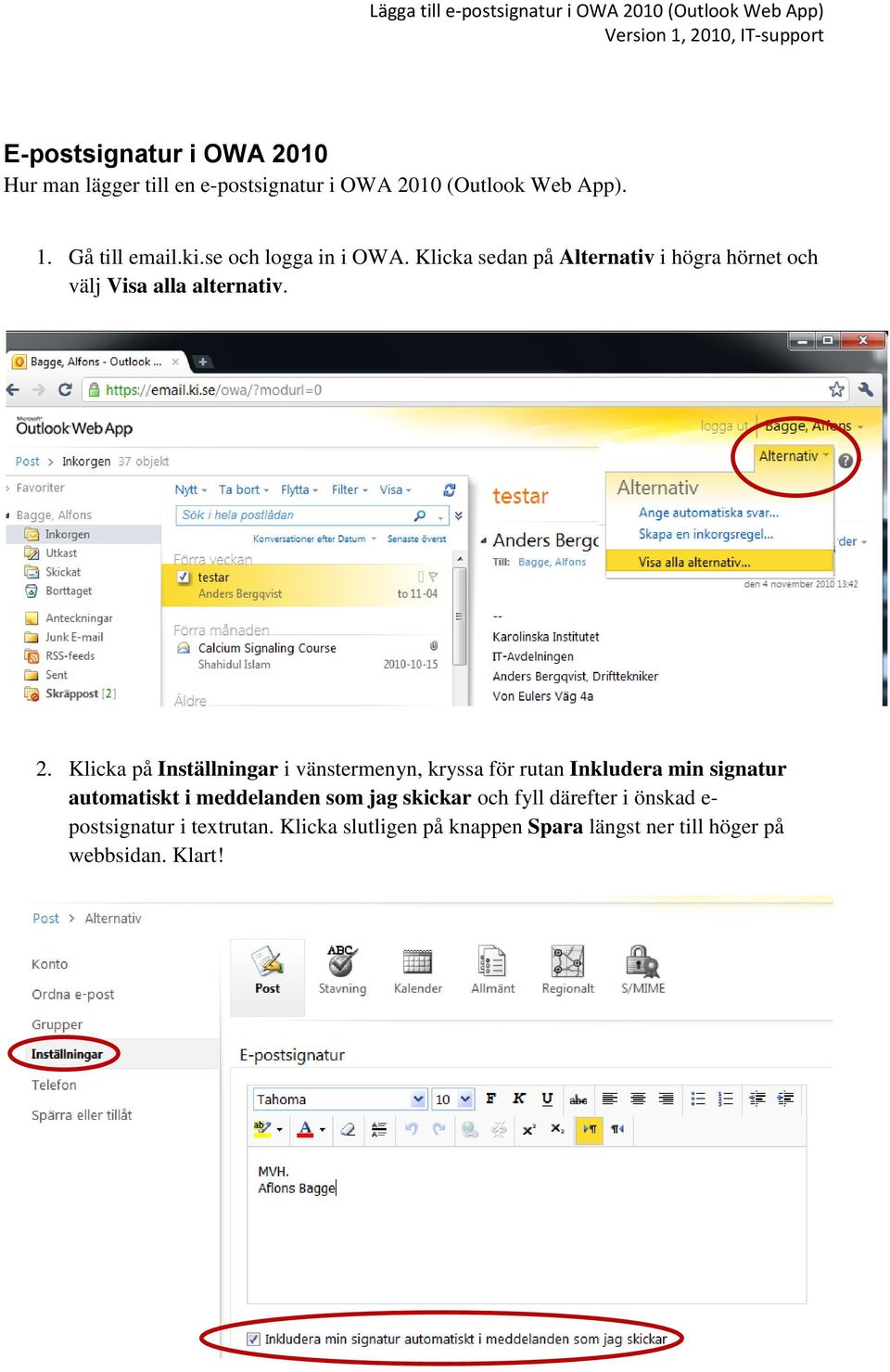Select right-to-left text direction
890x1372 pixels.
tap(617, 1128)
